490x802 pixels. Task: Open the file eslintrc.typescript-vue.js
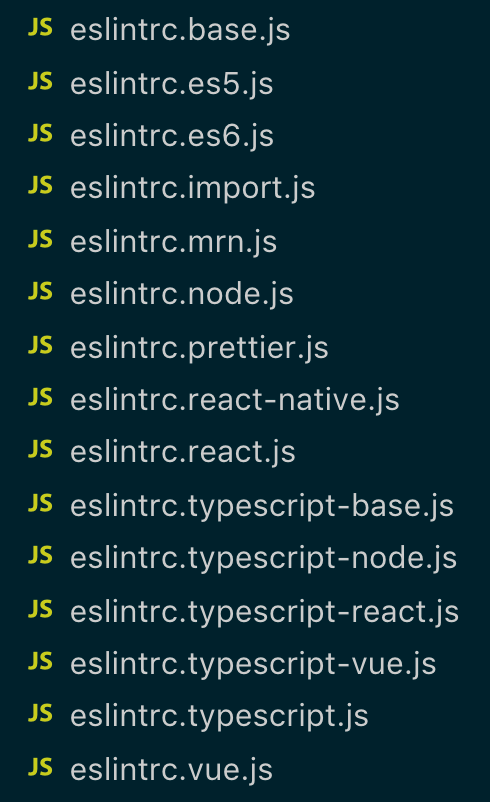[x=253, y=664]
